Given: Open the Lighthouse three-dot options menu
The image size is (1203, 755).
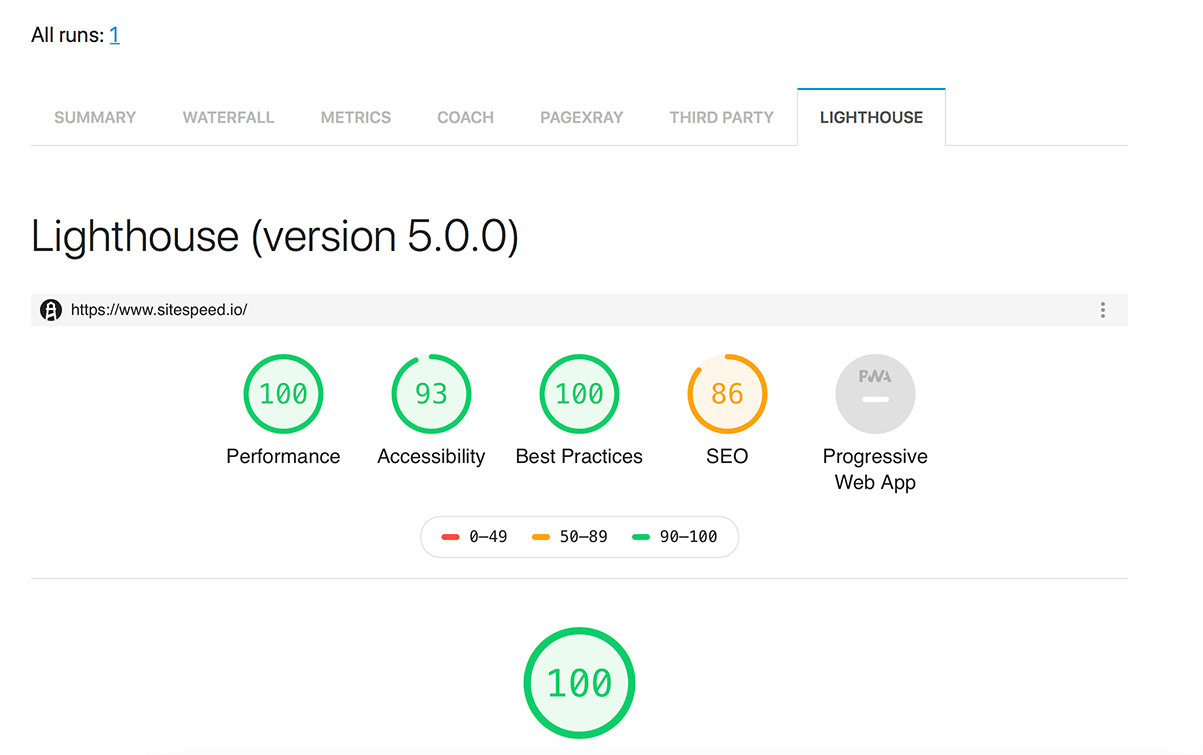Looking at the screenshot, I should click(x=1103, y=310).
